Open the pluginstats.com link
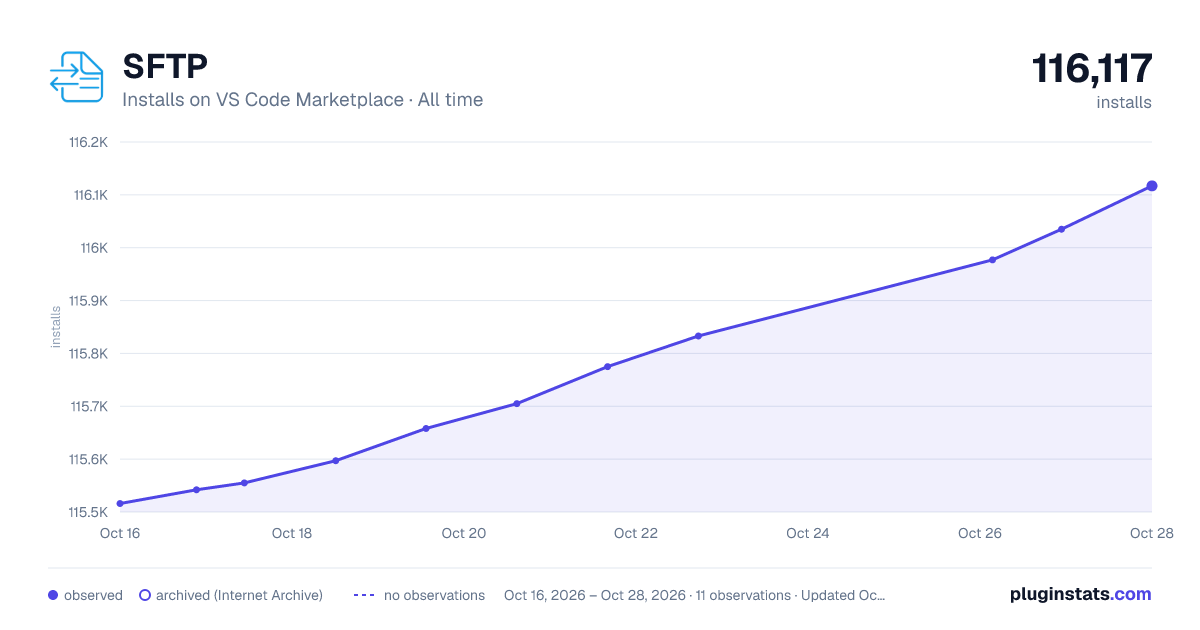1200x630 pixels. coord(1080,594)
